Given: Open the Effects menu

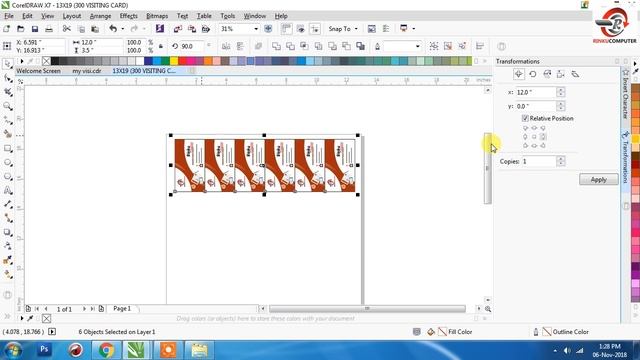Looking at the screenshot, I should [128, 16].
